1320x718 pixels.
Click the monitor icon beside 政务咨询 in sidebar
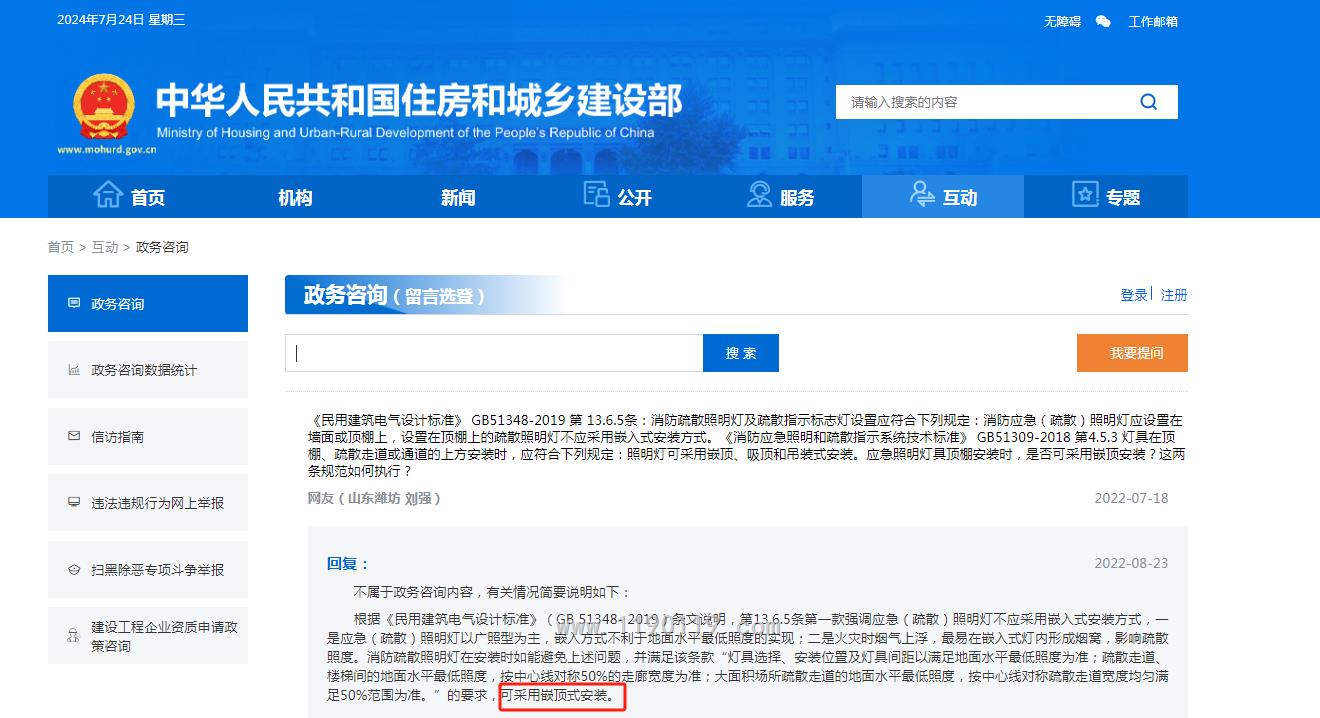[x=74, y=303]
